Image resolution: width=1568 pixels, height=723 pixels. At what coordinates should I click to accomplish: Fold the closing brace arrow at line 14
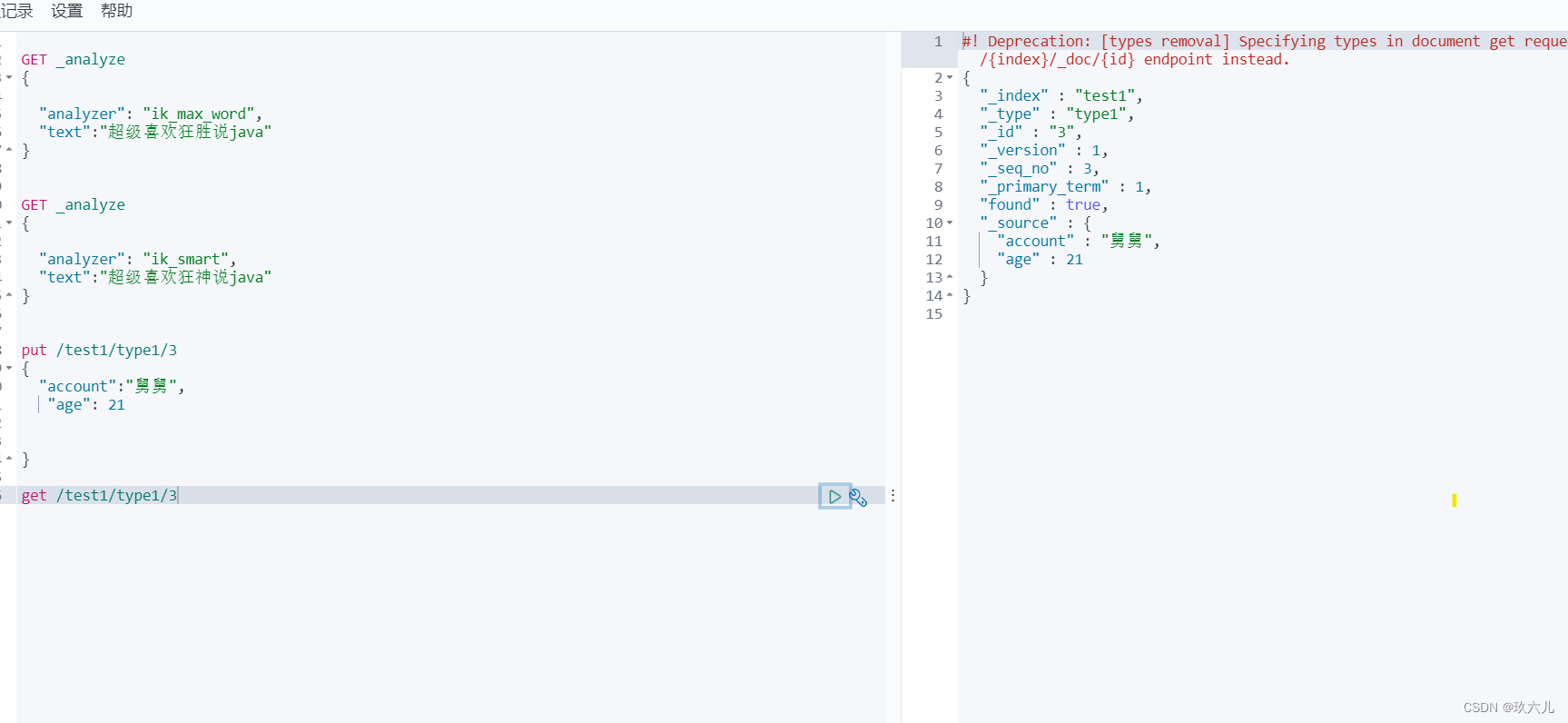pos(950,296)
